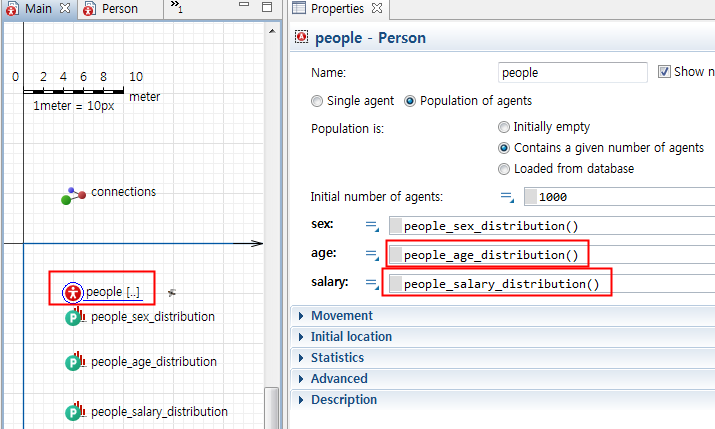
Task: Click the Main tab agent icon
Action: coord(12,9)
